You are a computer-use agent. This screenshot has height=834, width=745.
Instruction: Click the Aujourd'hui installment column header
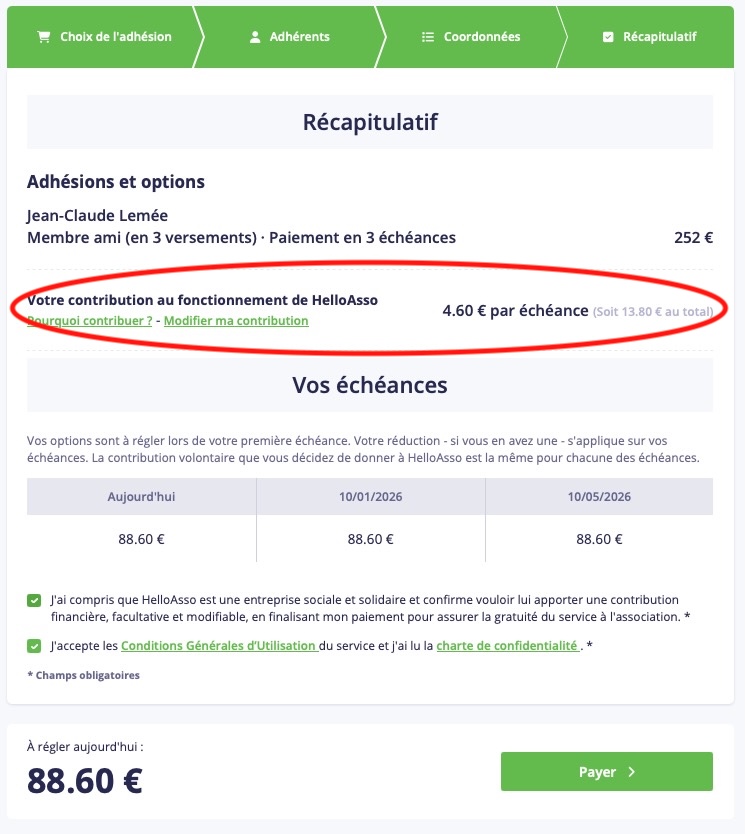[x=141, y=497]
